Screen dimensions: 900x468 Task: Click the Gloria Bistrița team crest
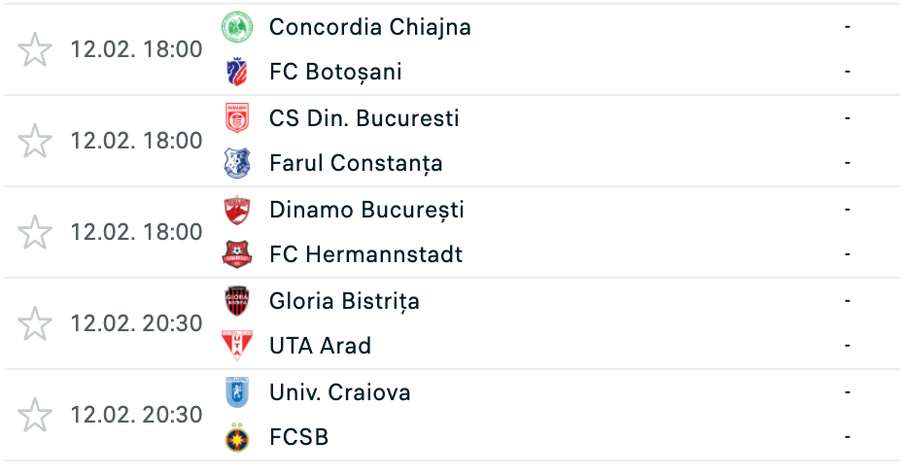pos(237,301)
